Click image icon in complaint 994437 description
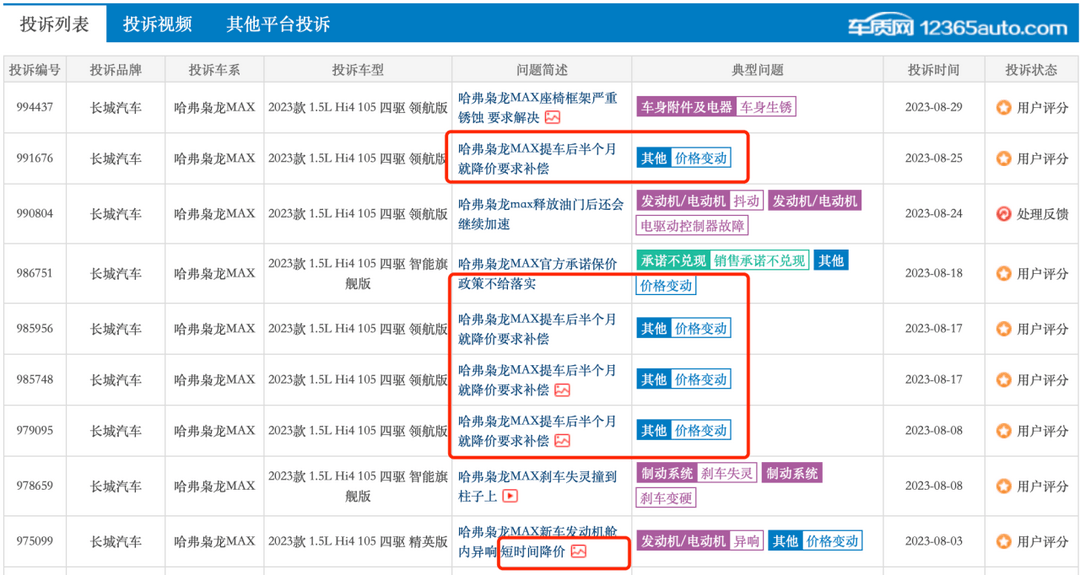 (552, 118)
